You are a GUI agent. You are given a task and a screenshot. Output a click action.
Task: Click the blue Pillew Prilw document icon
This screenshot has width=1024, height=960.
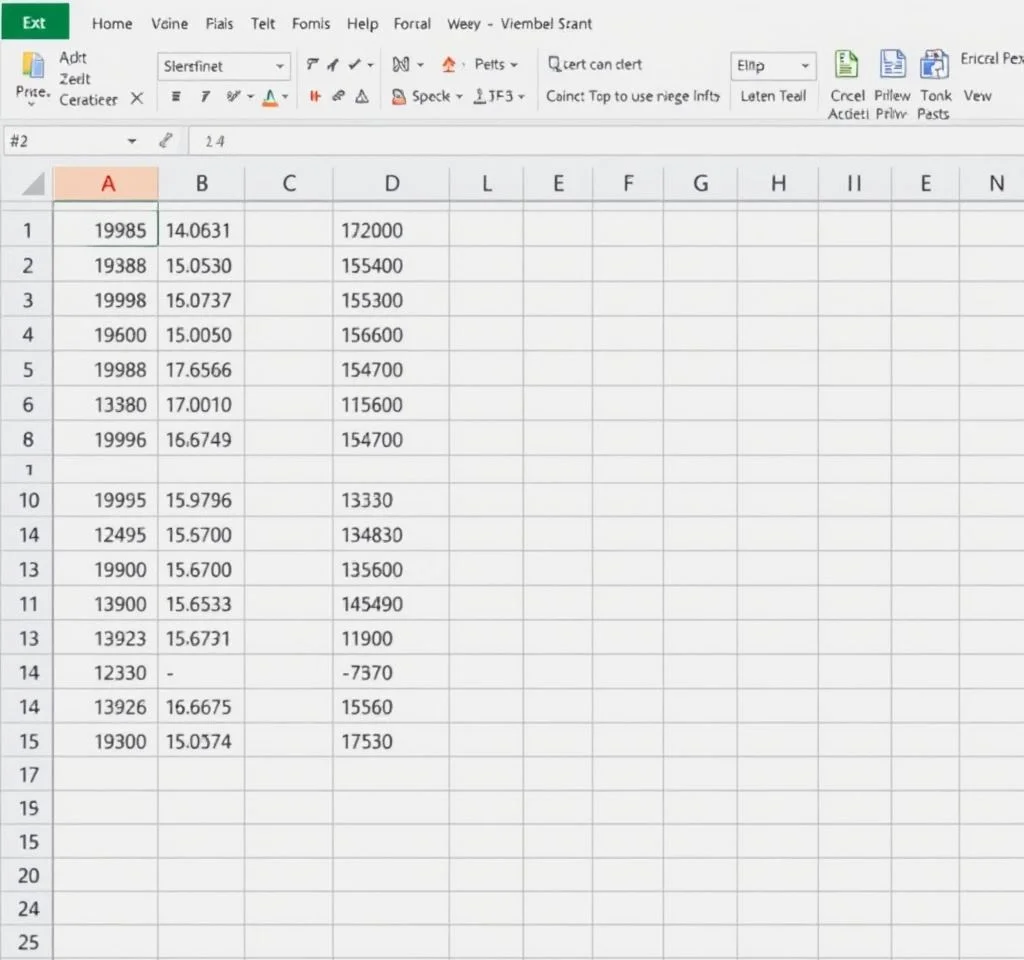tap(892, 64)
